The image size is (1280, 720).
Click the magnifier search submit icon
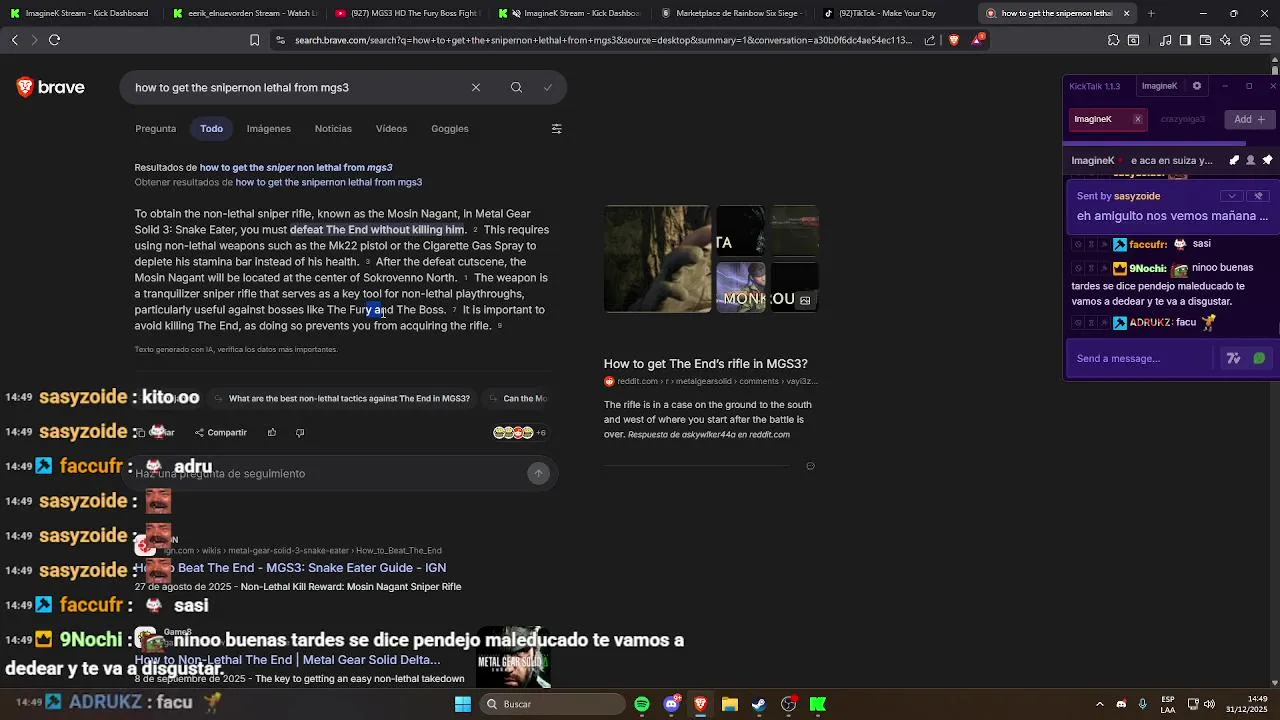tap(516, 88)
